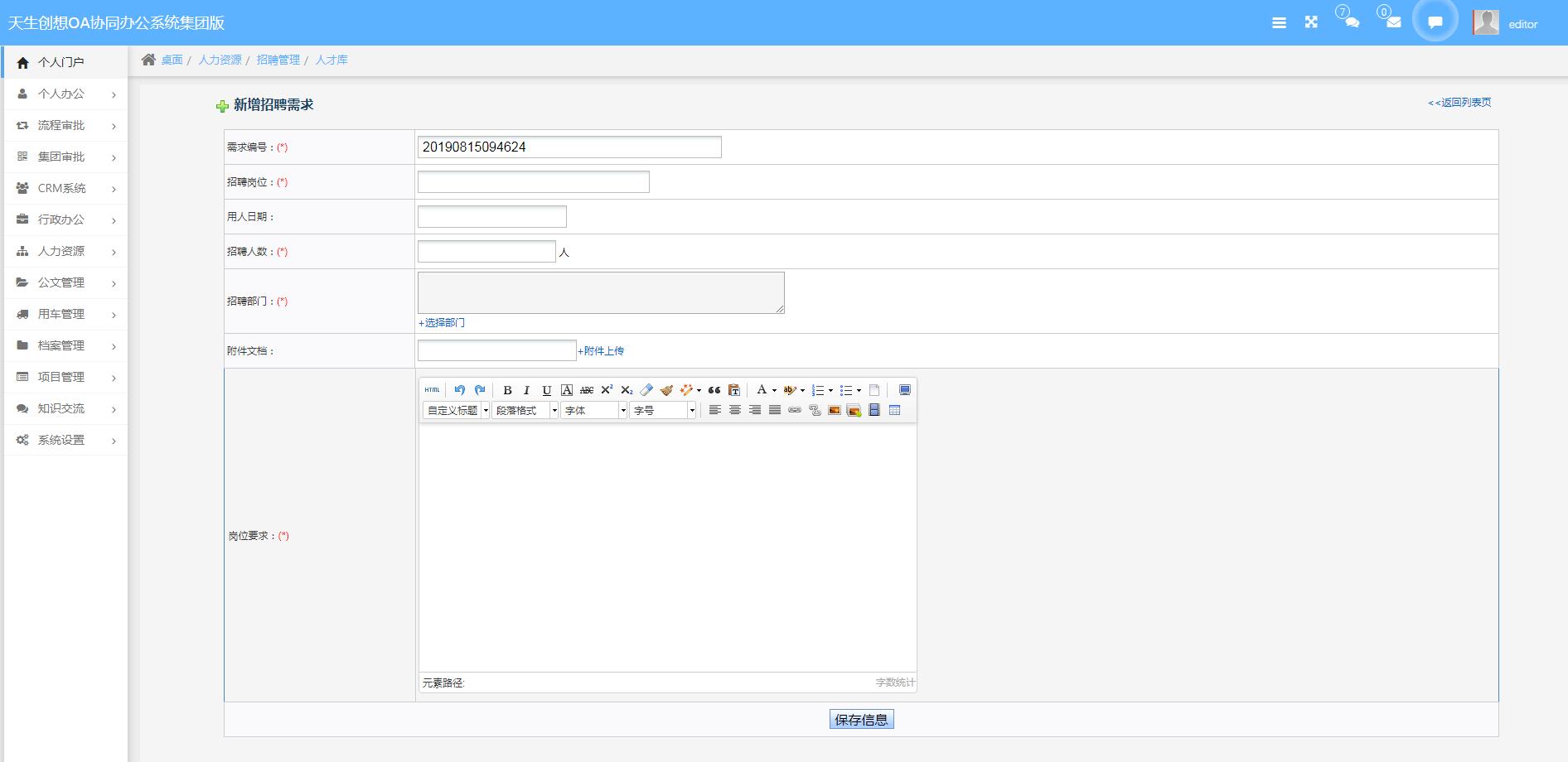
Task: Open the 段落格式 dropdown
Action: (525, 410)
